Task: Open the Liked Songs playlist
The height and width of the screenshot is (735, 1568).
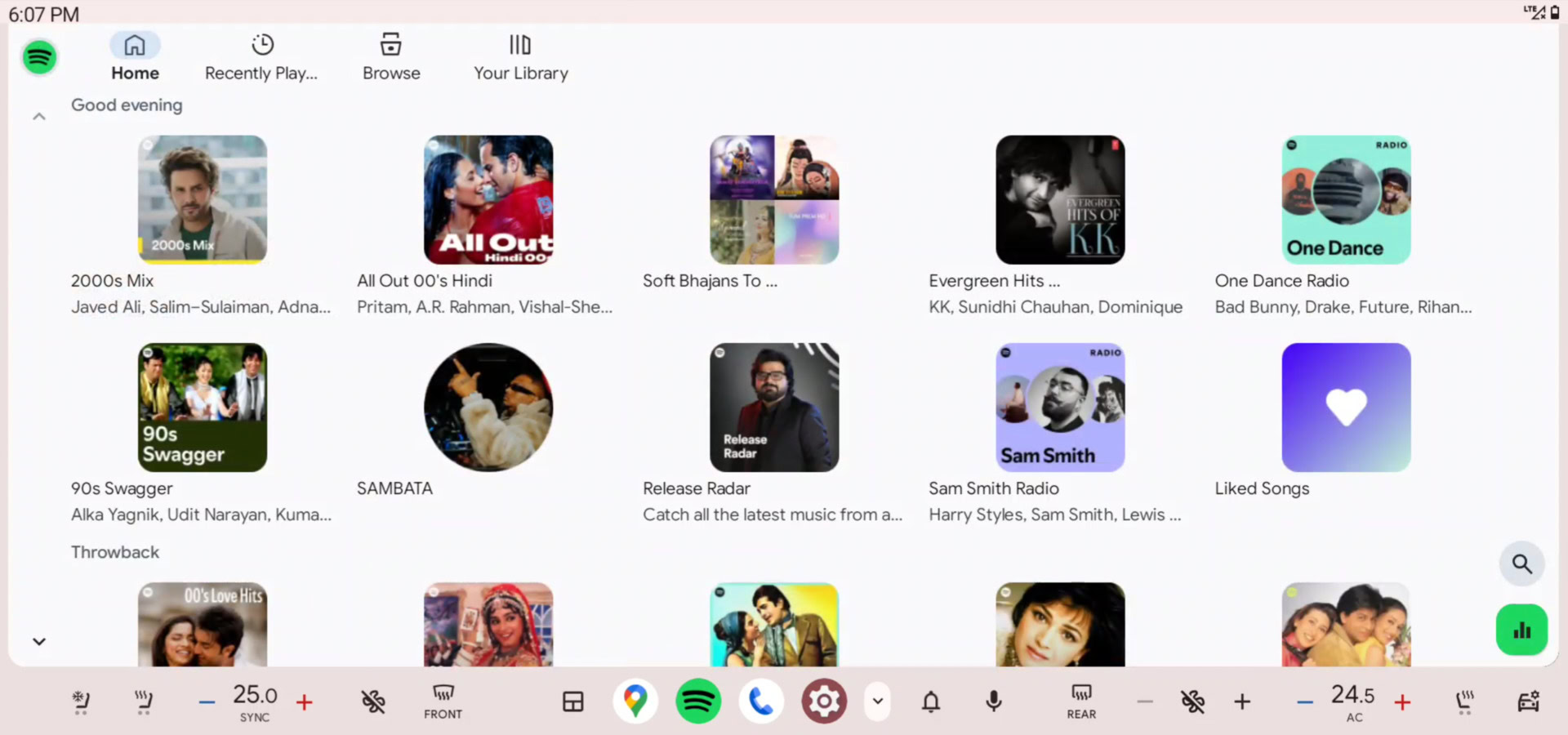Action: tap(1345, 408)
